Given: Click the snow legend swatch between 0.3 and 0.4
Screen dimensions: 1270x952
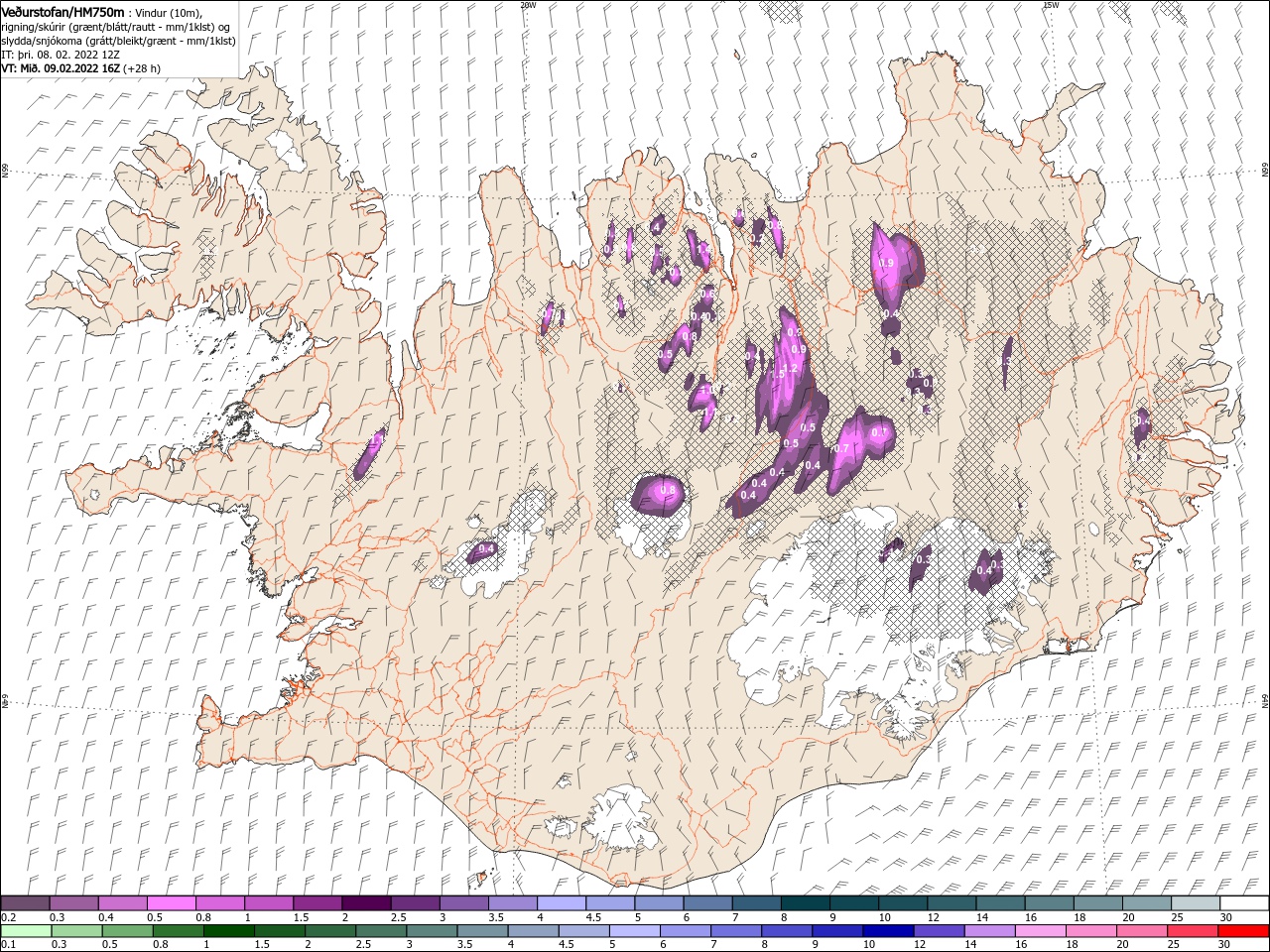Looking at the screenshot, I should 74,902.
